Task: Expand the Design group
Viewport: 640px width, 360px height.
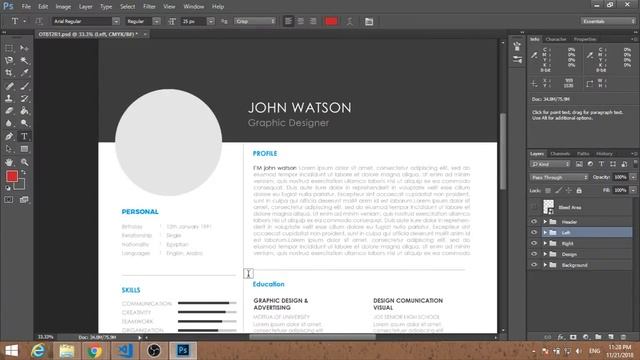Action: click(x=545, y=254)
